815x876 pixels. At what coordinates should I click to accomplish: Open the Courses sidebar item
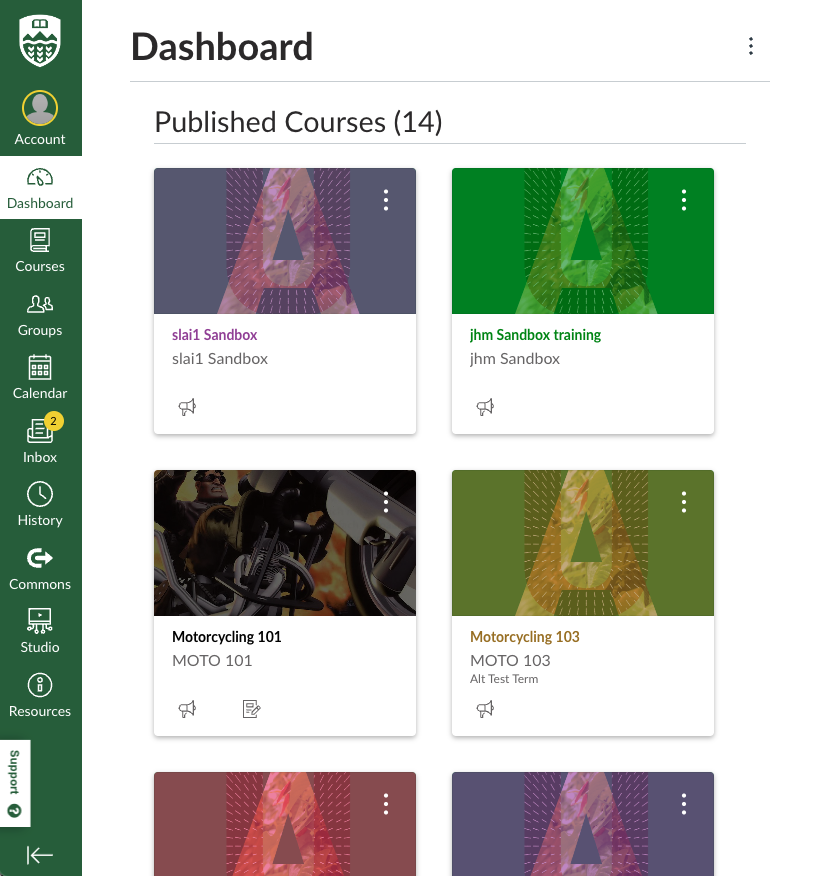tap(40, 250)
